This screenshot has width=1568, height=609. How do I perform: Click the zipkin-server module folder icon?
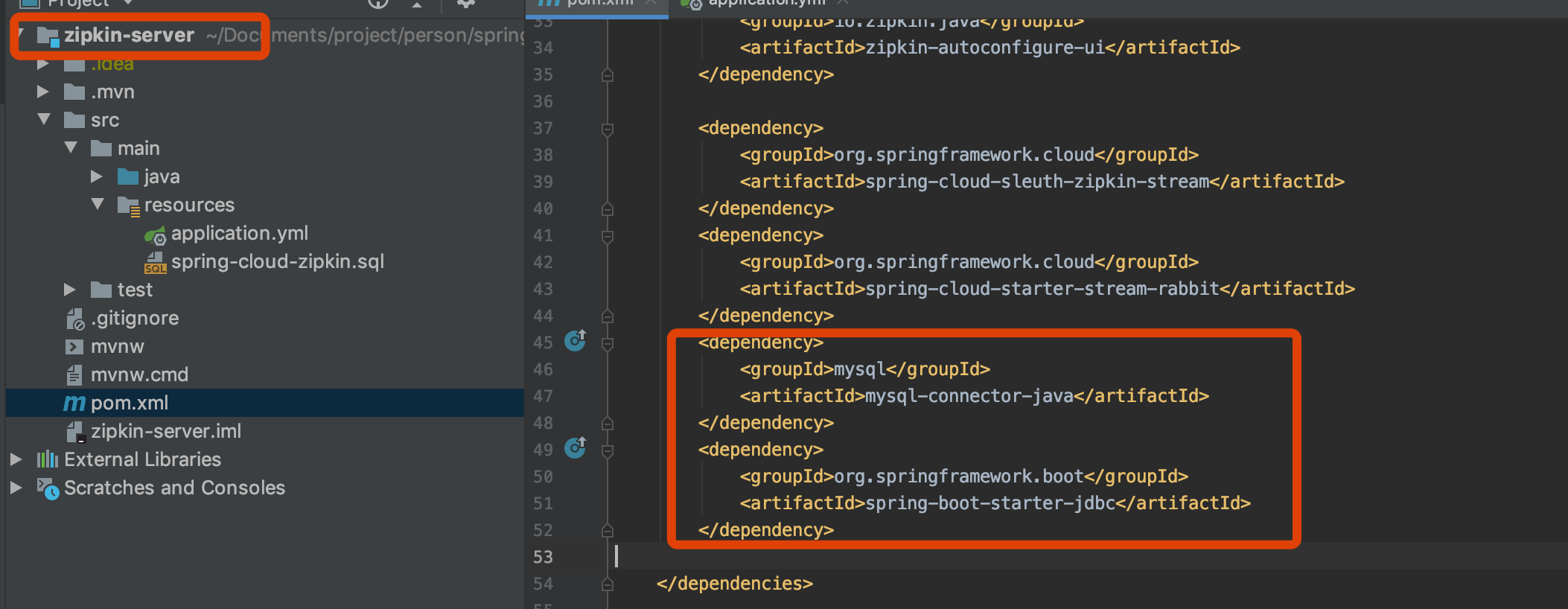48,36
